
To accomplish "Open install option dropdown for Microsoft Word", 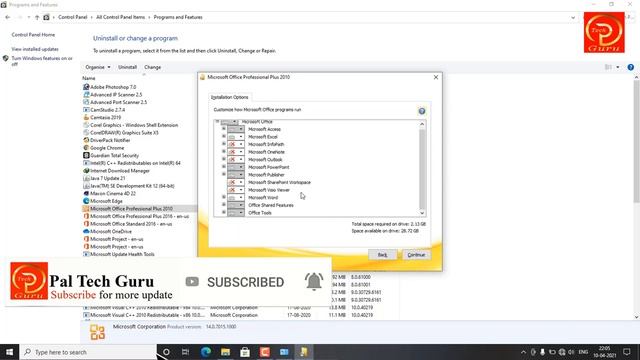I will tap(236, 198).
